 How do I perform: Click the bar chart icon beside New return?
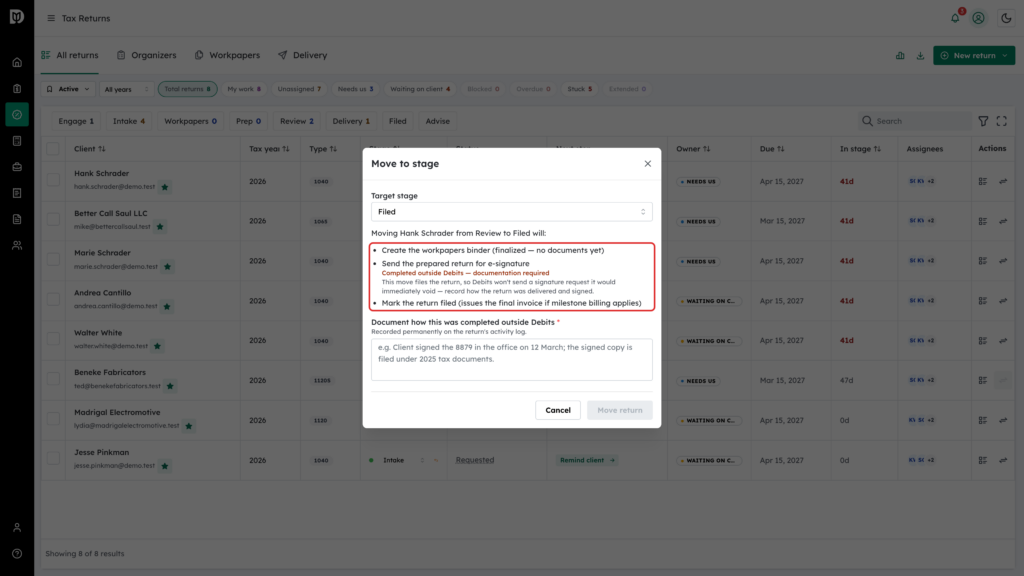[x=900, y=56]
